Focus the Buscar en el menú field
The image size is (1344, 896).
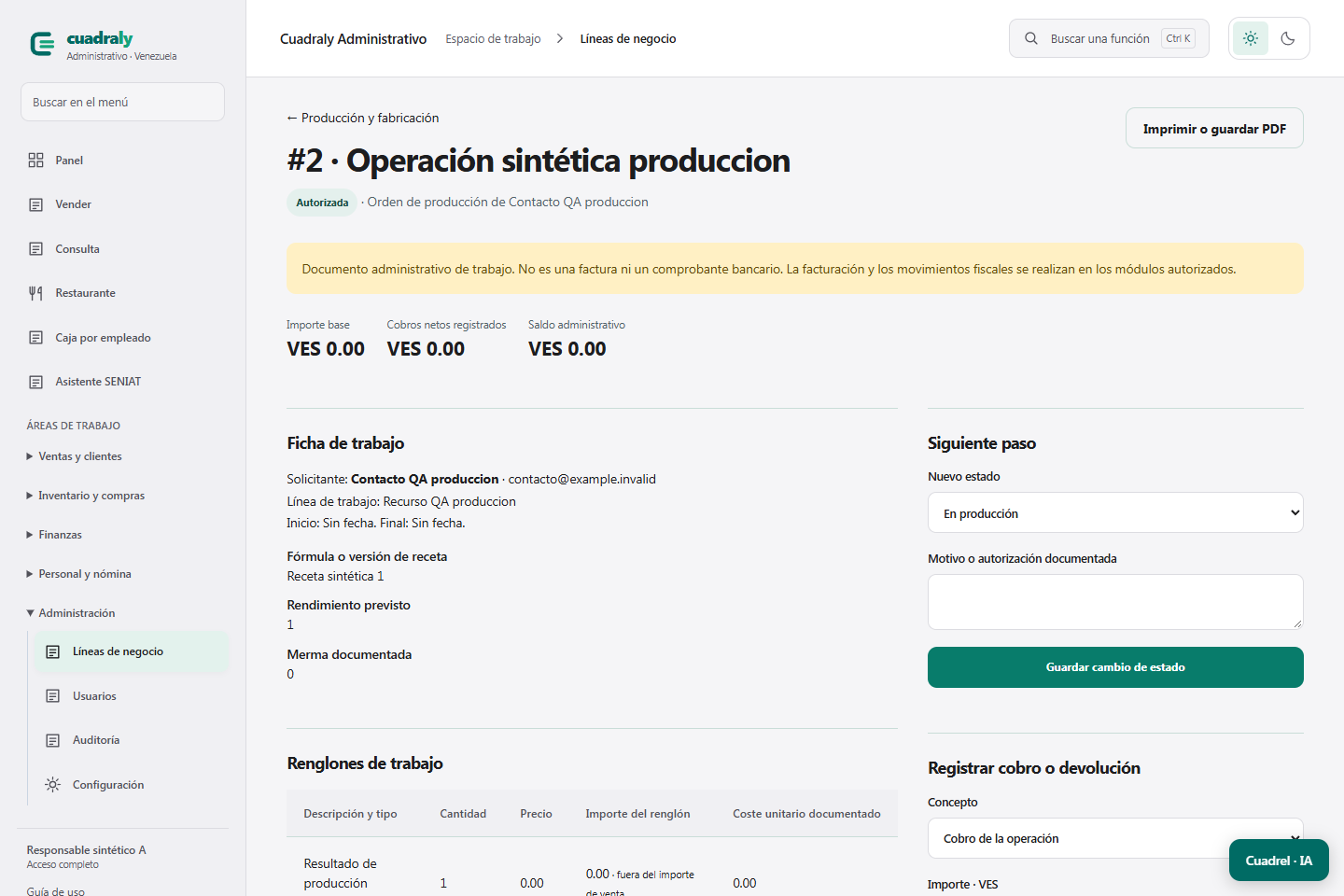pyautogui.click(x=122, y=102)
